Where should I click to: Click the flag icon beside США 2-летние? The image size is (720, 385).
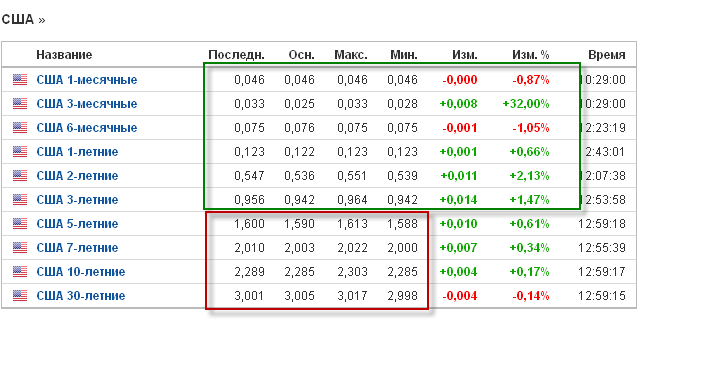[x=20, y=176]
